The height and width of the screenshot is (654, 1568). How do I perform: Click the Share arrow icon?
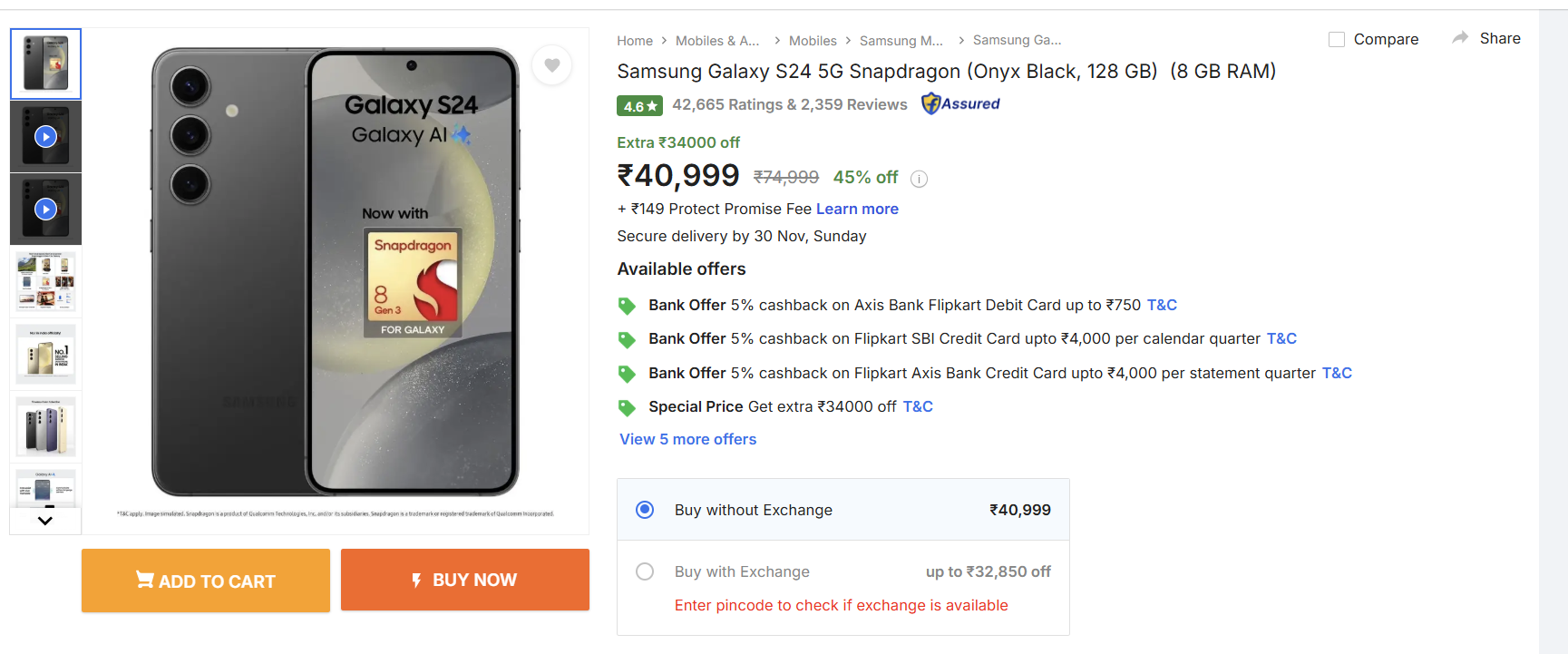[x=1460, y=38]
